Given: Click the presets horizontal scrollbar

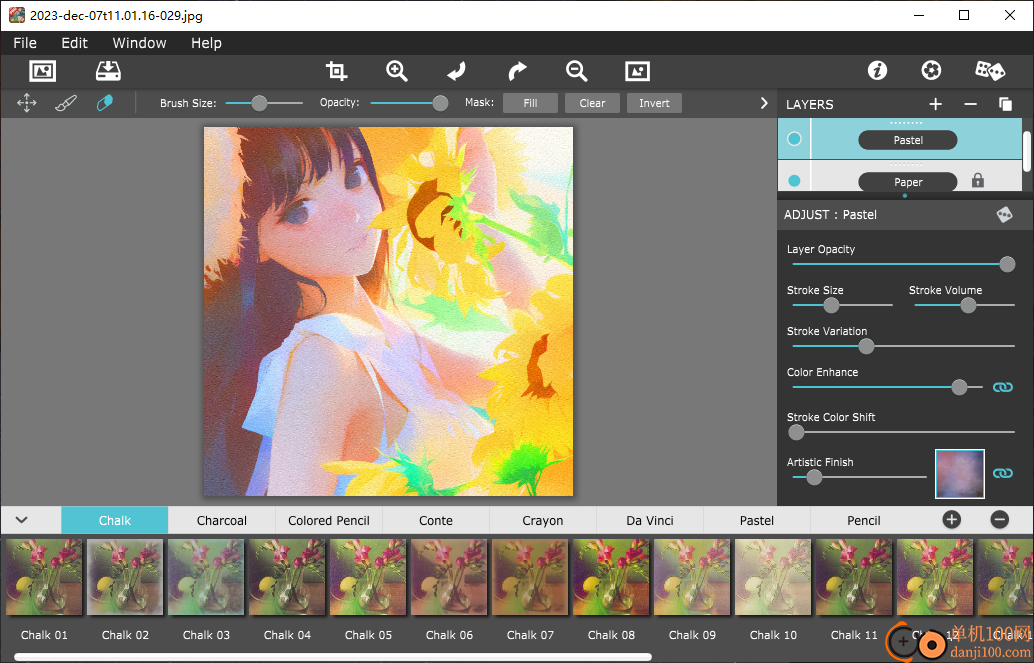Looking at the screenshot, I should [x=333, y=657].
